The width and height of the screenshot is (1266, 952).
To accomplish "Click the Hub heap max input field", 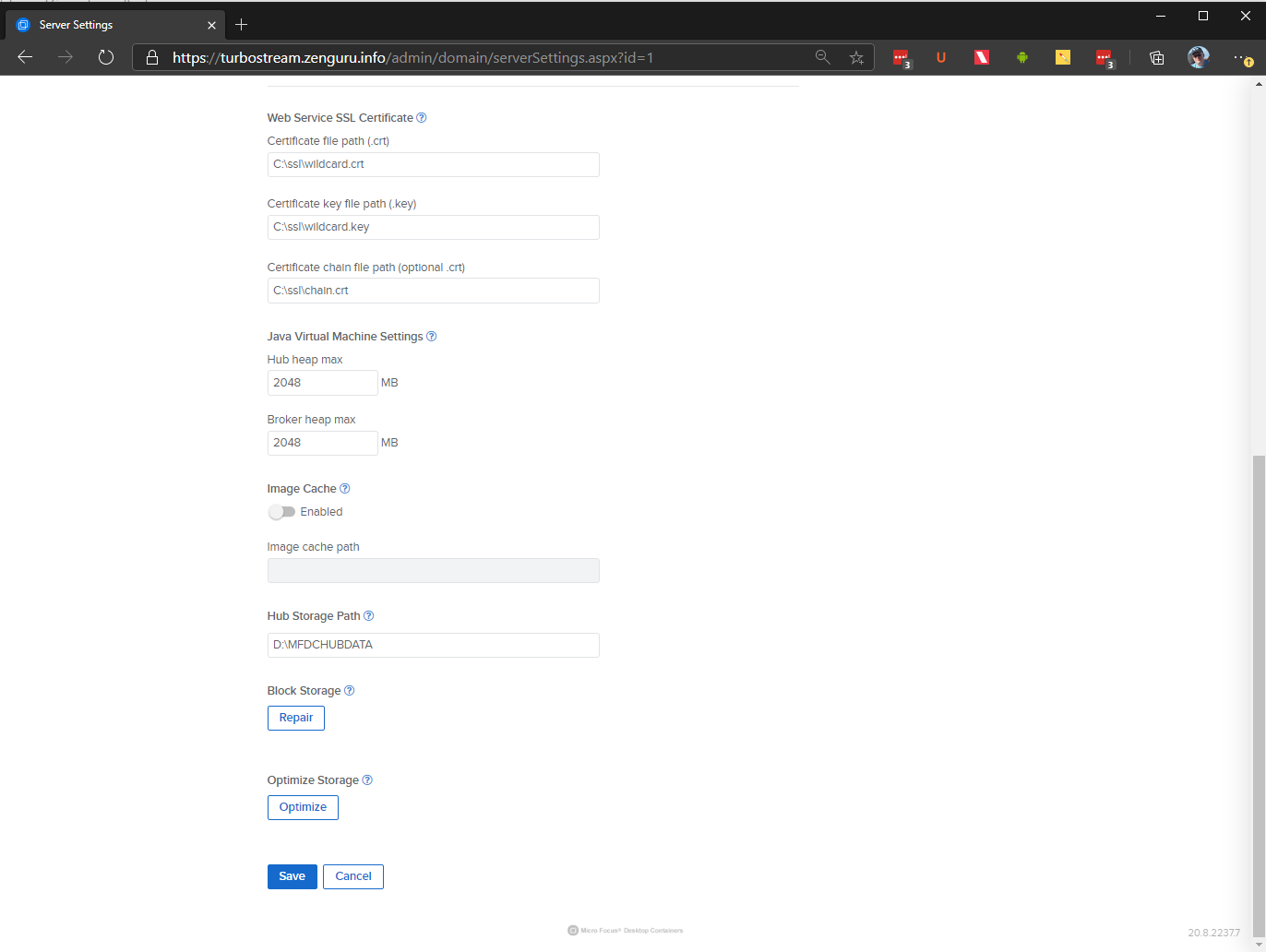I will [322, 383].
